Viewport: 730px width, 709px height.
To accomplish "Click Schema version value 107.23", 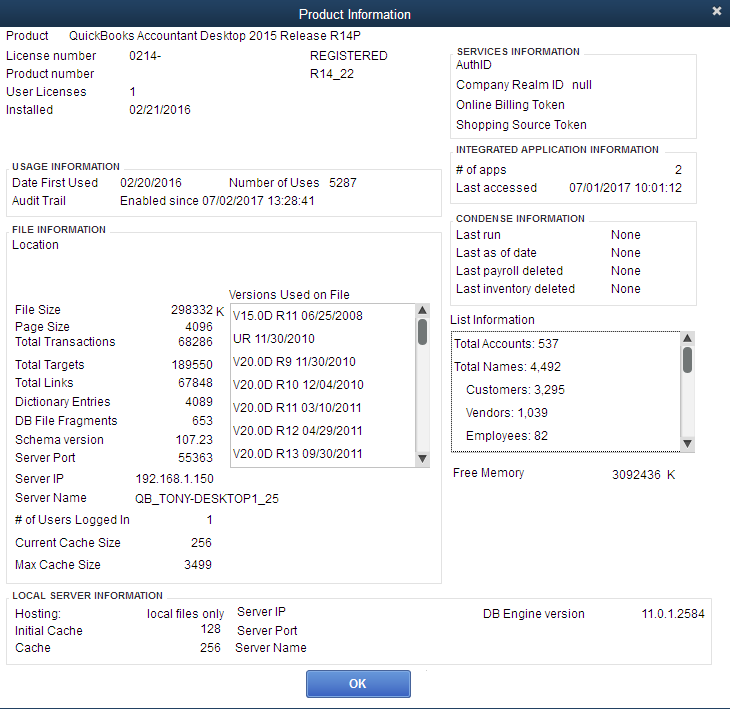I will (x=194, y=440).
